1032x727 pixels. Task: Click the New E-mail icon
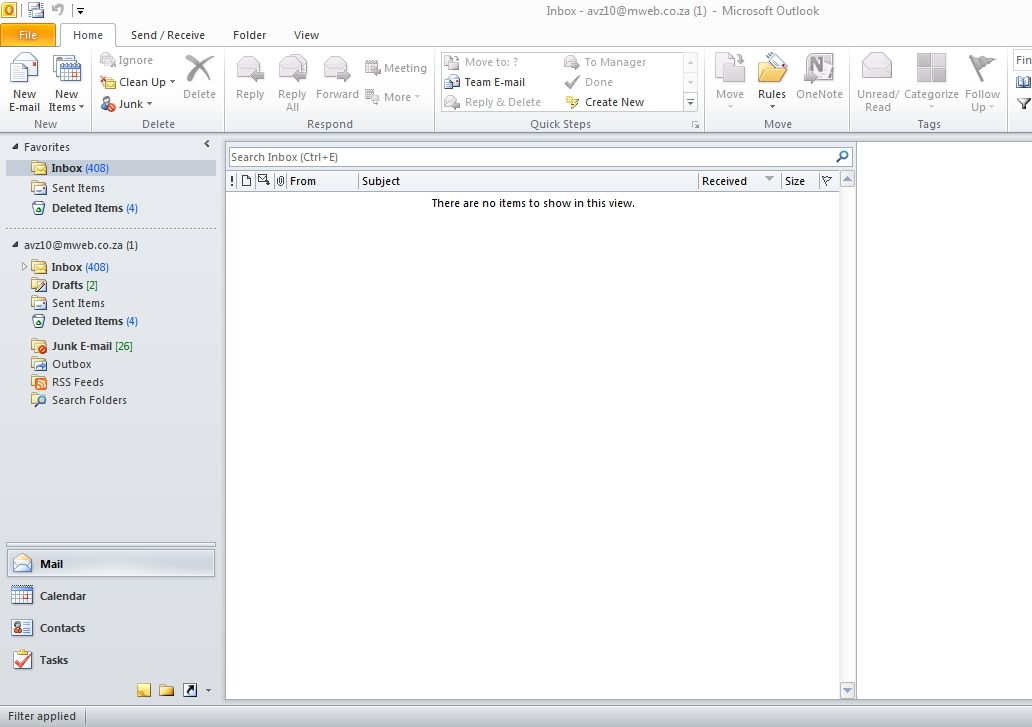click(24, 72)
